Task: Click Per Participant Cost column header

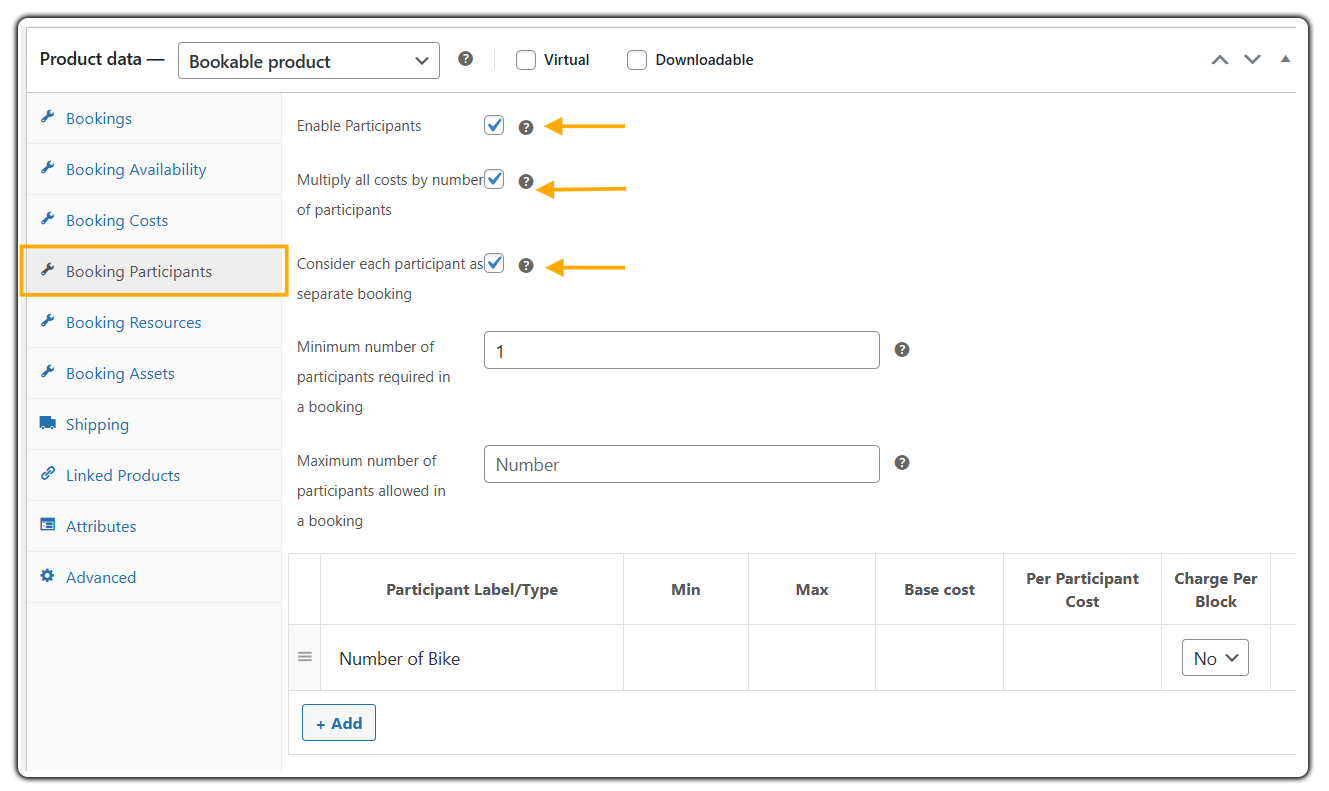Action: pos(1083,590)
